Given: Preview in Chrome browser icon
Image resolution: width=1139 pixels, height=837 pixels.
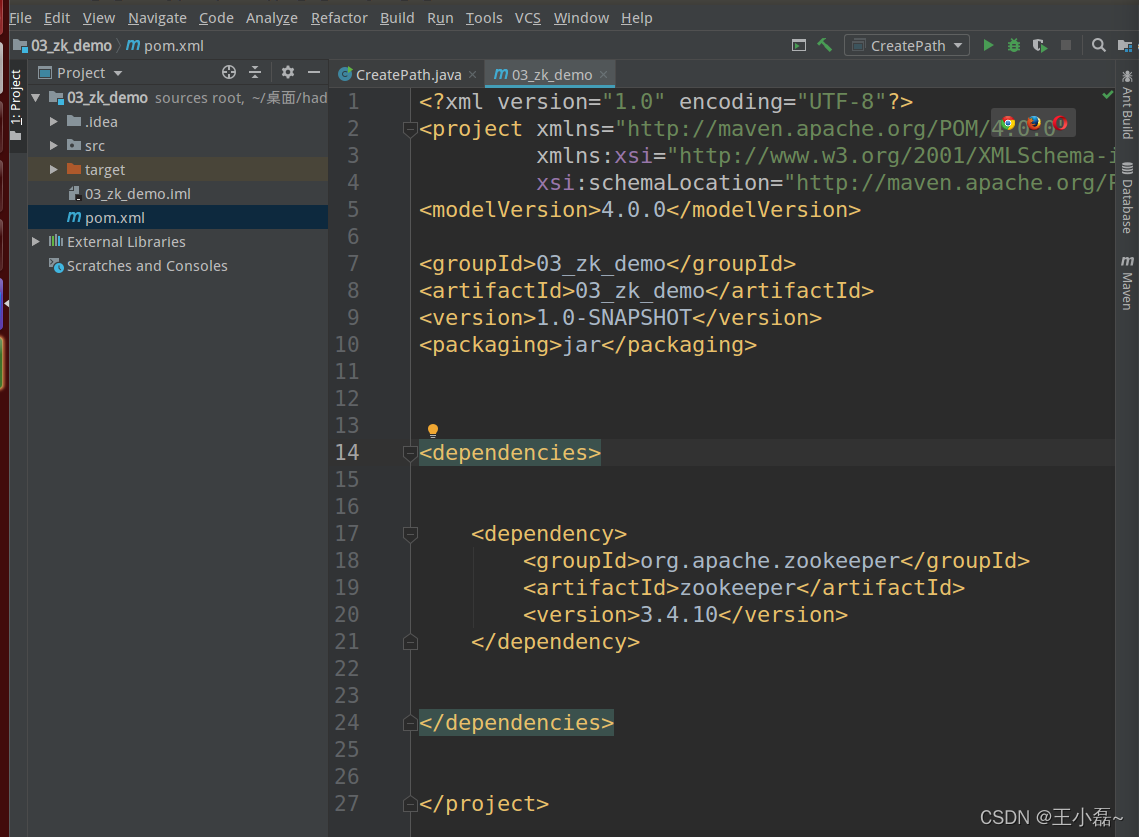Looking at the screenshot, I should pos(1008,123).
